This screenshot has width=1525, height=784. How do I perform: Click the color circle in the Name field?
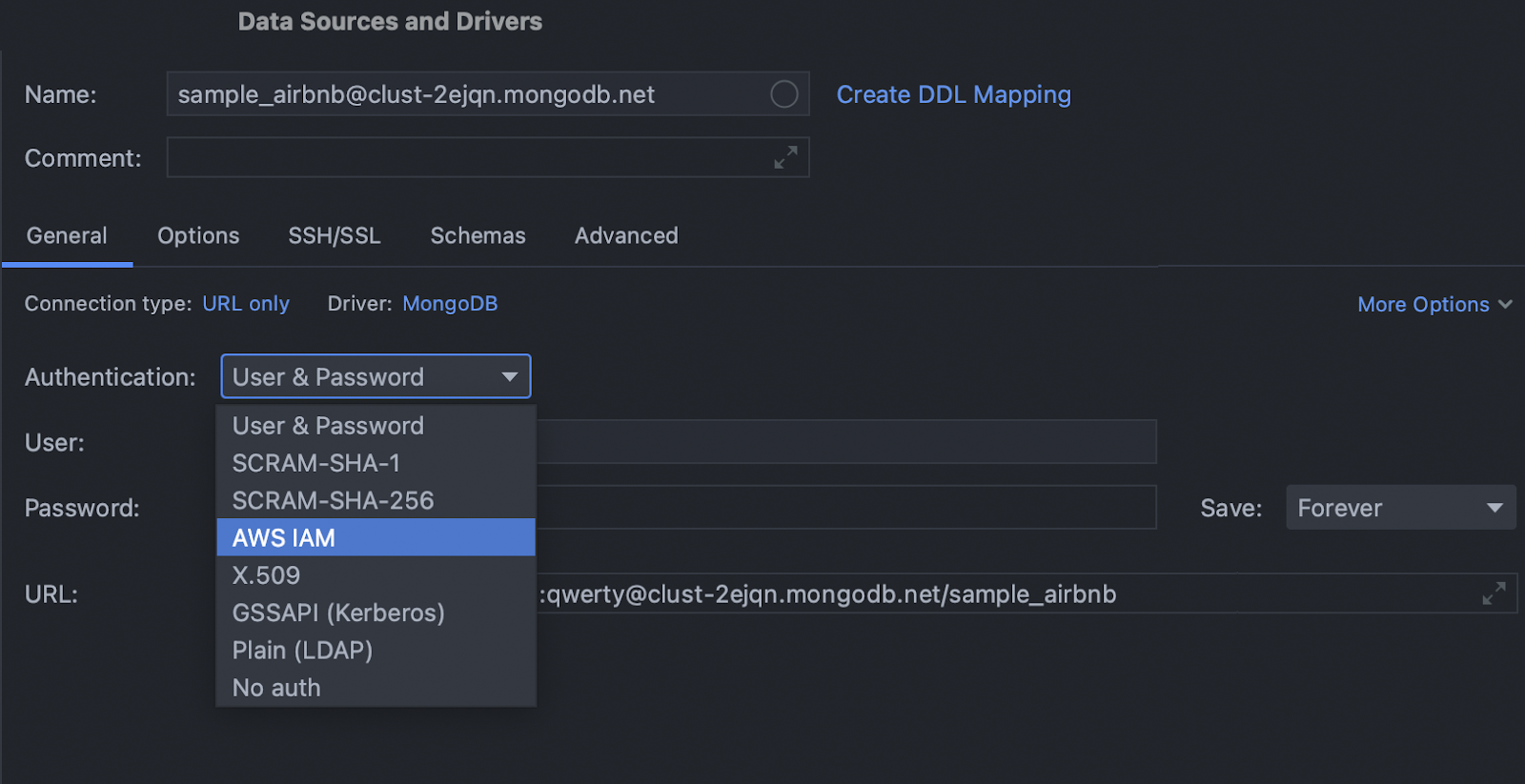coord(783,94)
